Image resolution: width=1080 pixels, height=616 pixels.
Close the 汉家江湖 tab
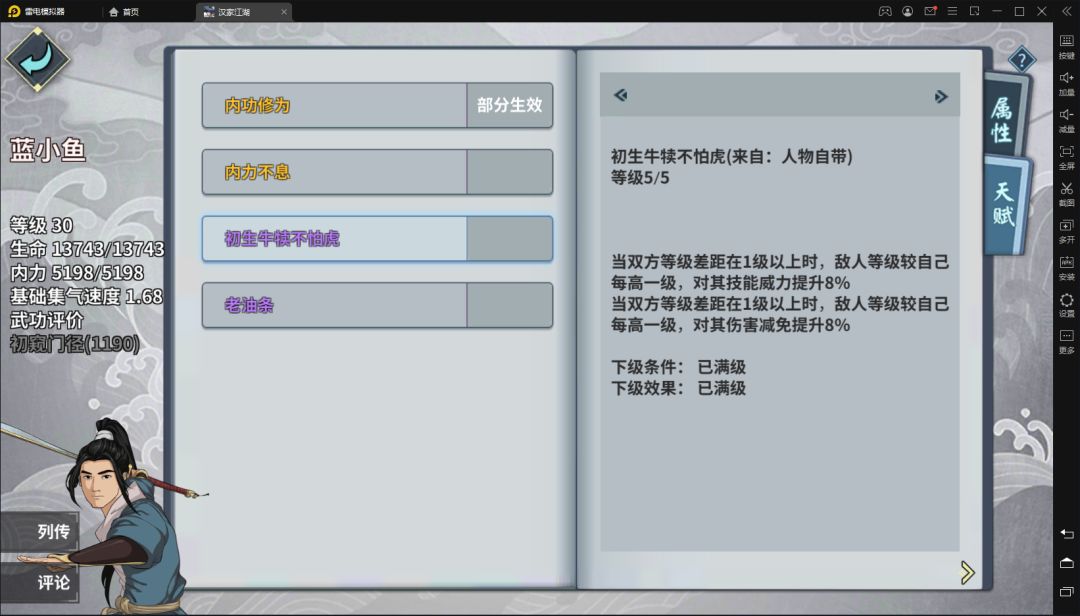coord(284,12)
